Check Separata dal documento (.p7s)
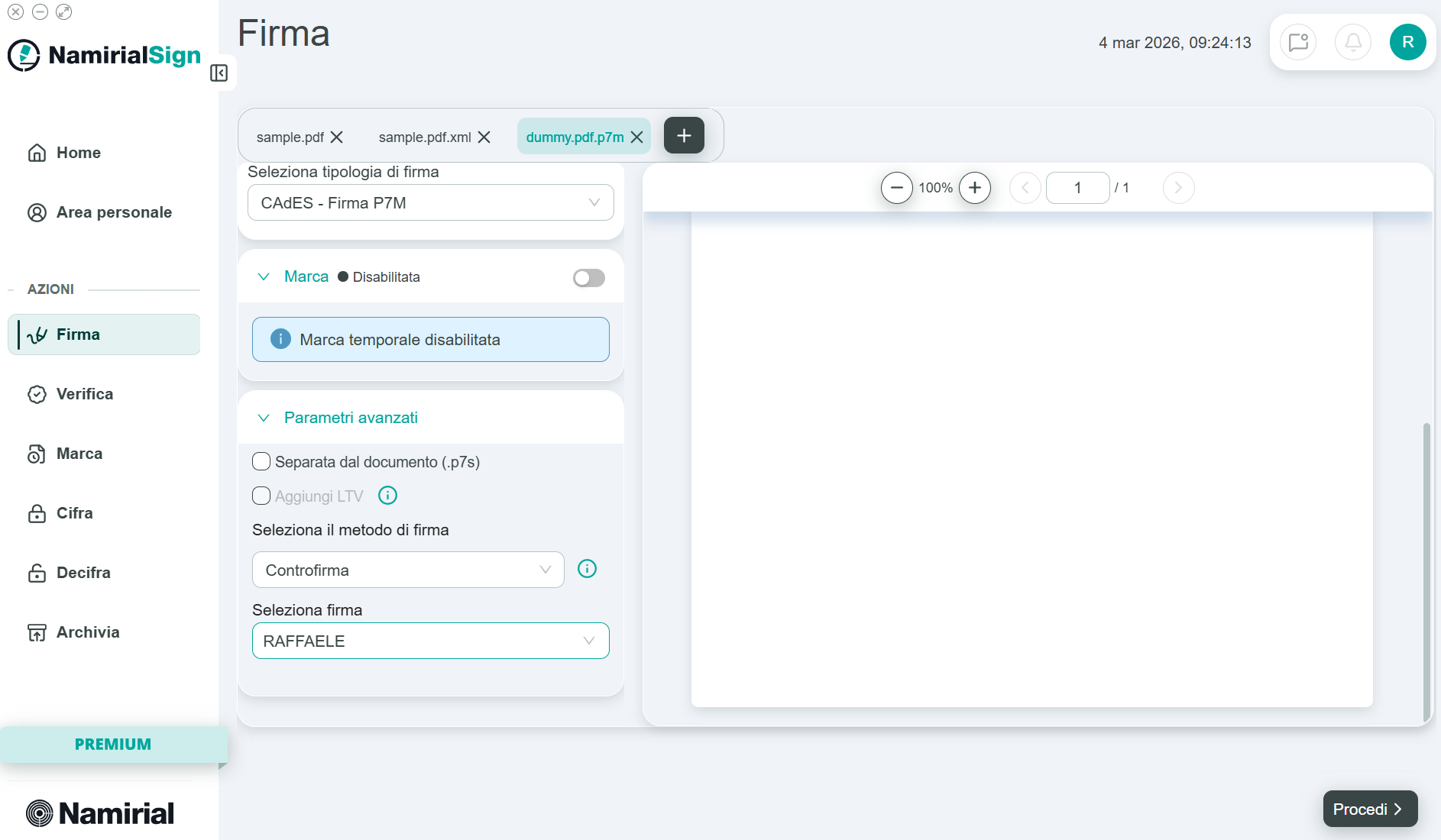This screenshot has height=840, width=1441. [x=261, y=461]
